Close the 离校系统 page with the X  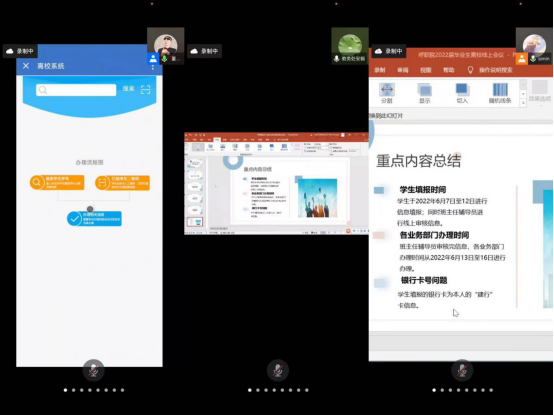pyautogui.click(x=26, y=66)
